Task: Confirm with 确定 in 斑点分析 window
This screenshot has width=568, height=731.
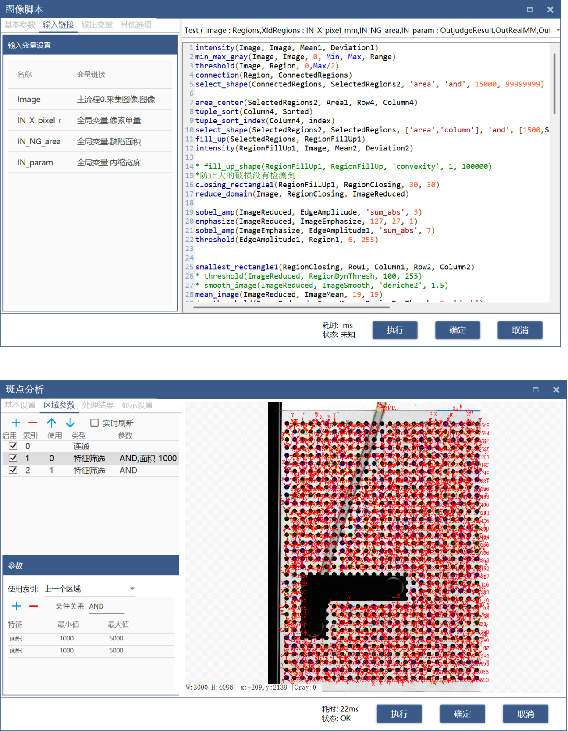Action: point(462,714)
